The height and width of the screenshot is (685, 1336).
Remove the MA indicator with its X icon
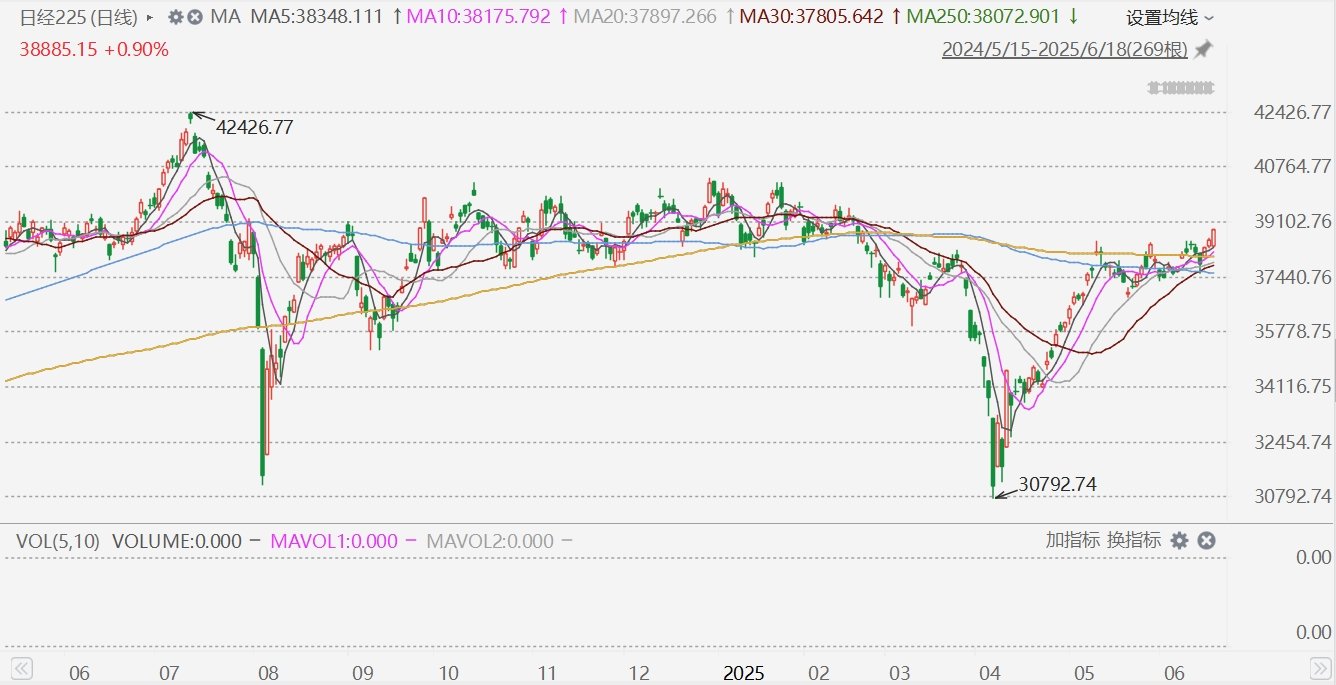195,17
